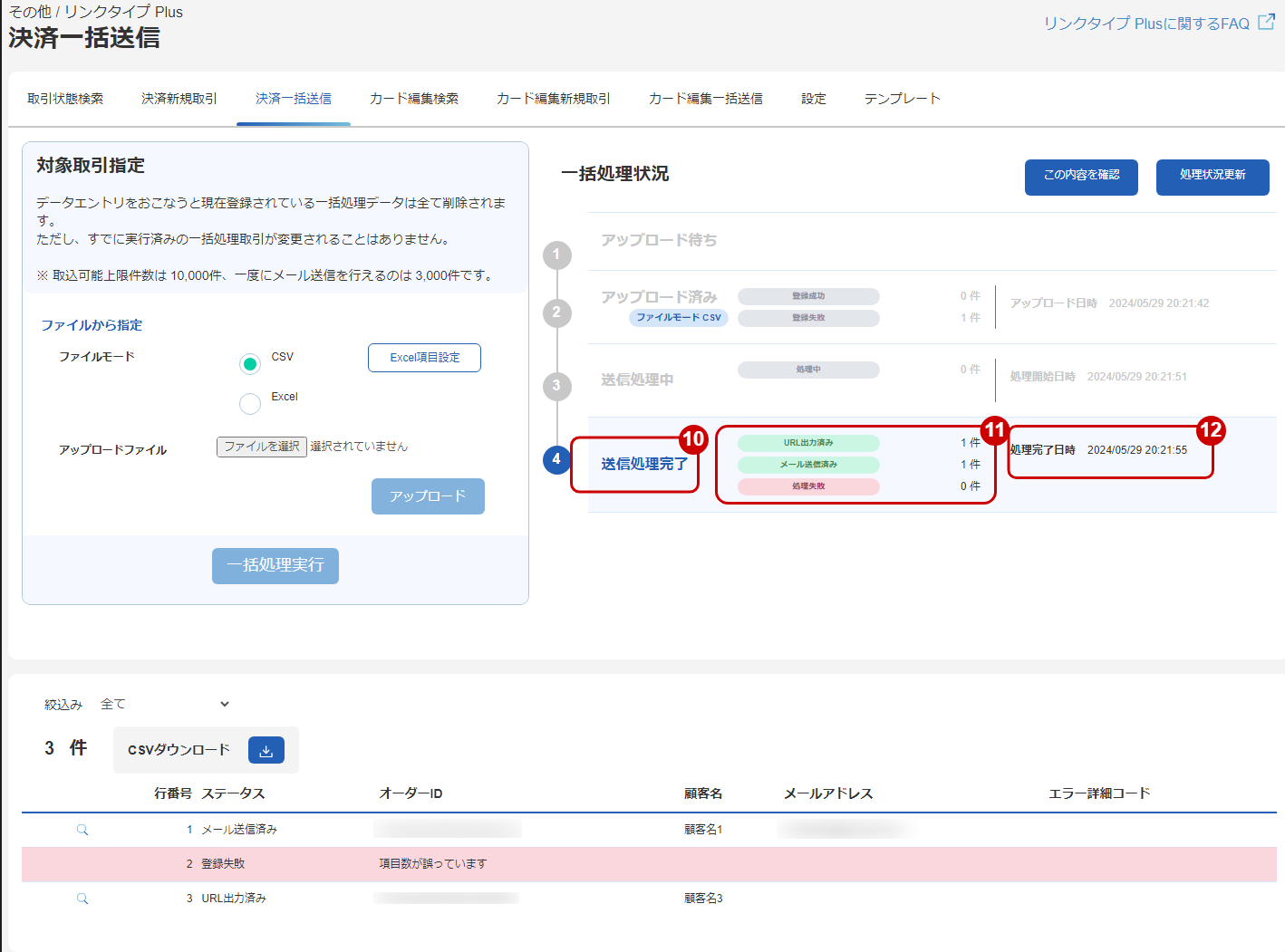Click 送信処理中 step label
1285x952 pixels.
click(x=637, y=380)
